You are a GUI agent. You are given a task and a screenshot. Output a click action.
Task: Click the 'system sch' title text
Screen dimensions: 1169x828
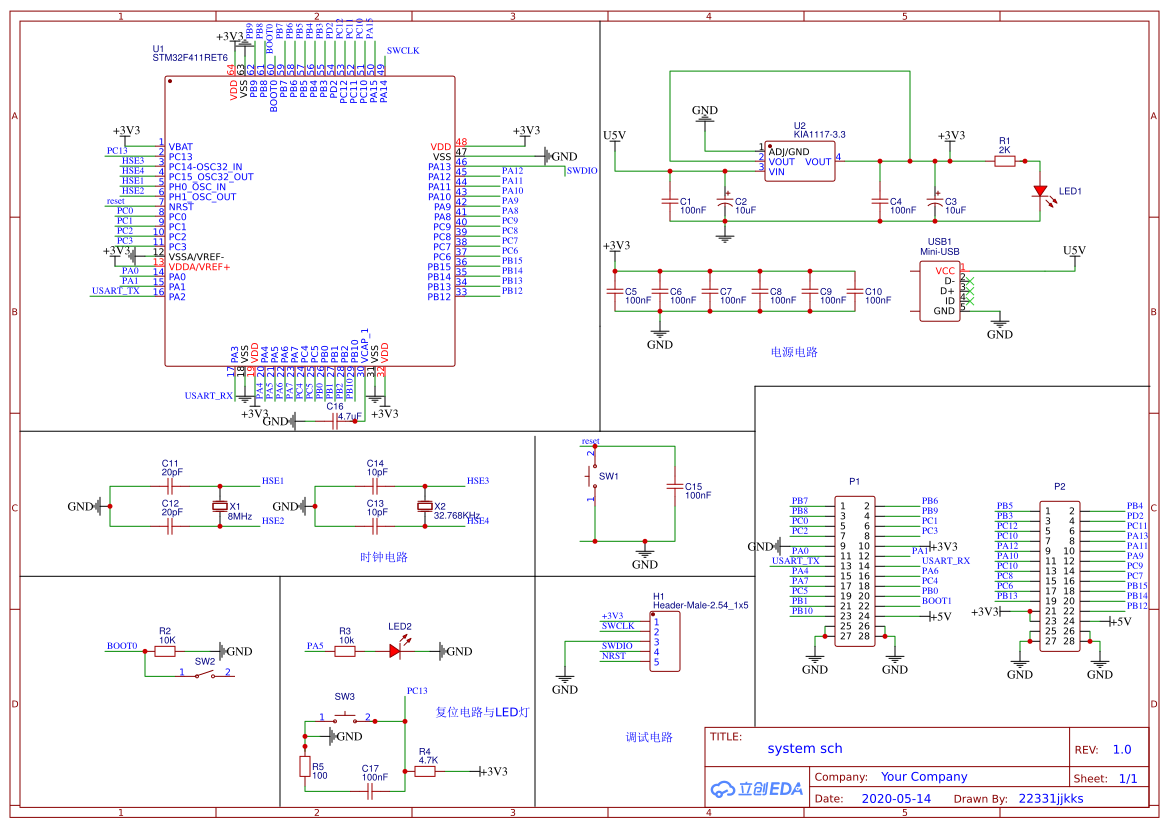coord(804,748)
